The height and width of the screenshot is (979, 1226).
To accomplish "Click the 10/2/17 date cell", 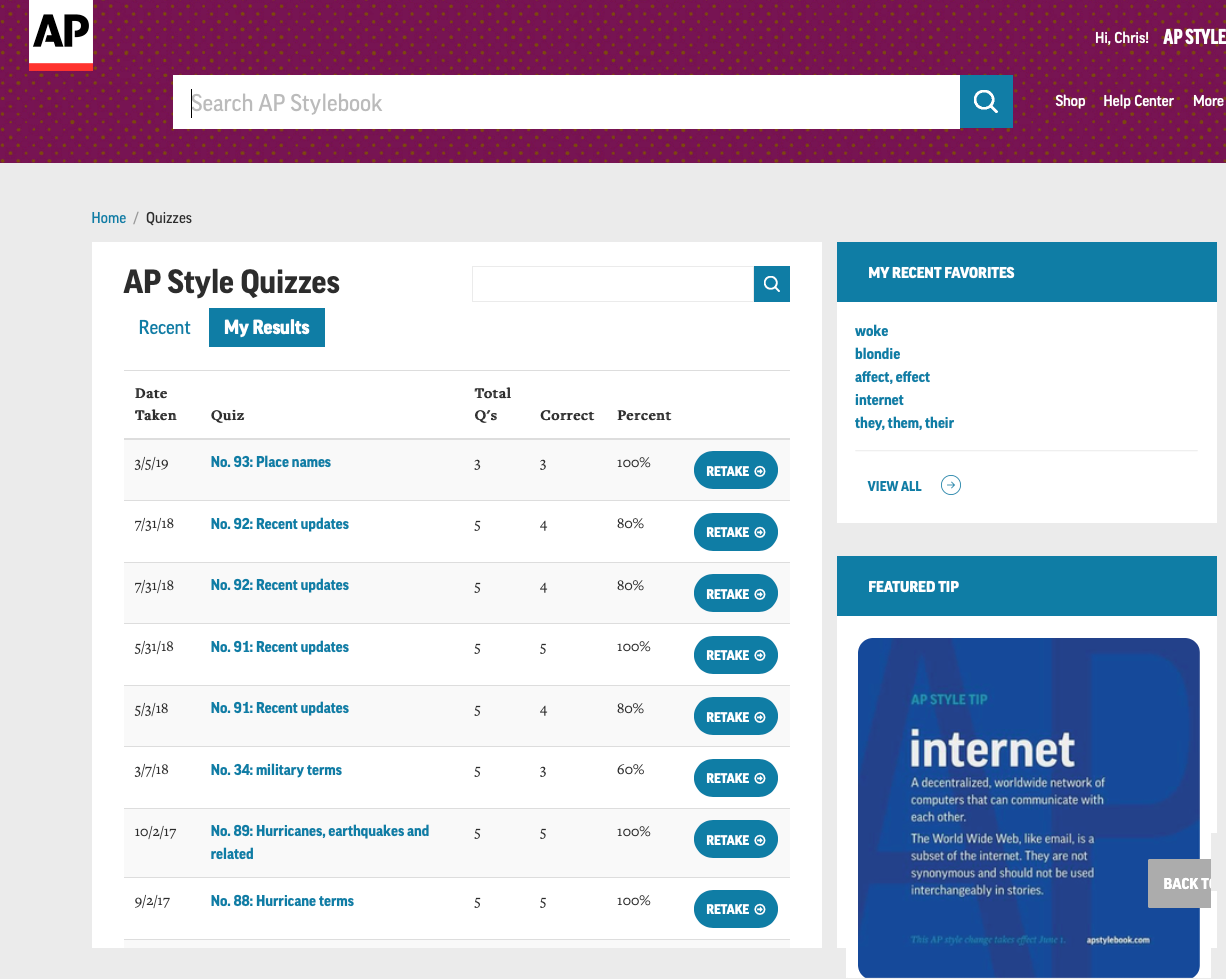I will click(155, 832).
